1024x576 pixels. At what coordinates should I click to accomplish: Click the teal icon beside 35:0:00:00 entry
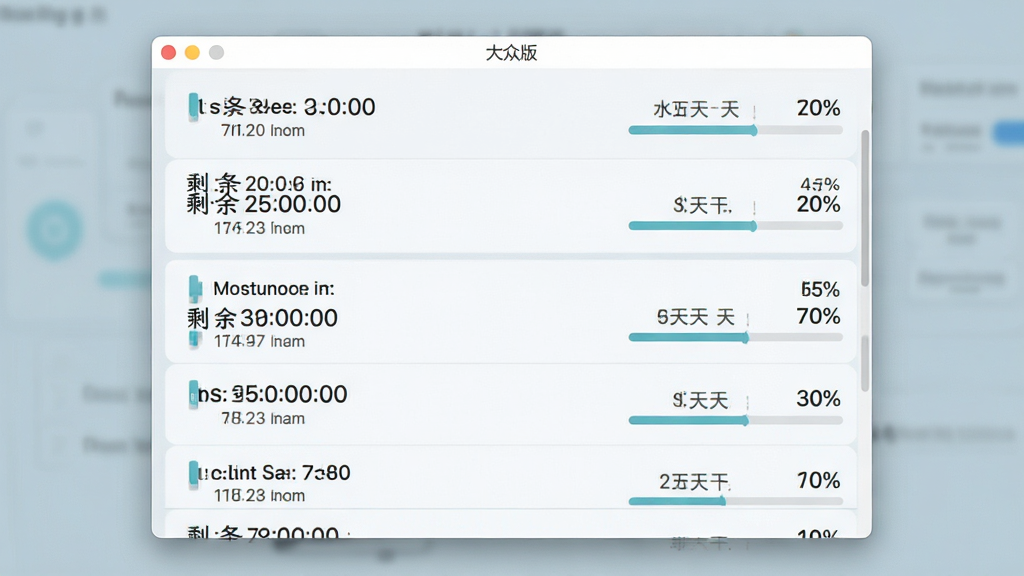[x=193, y=394]
